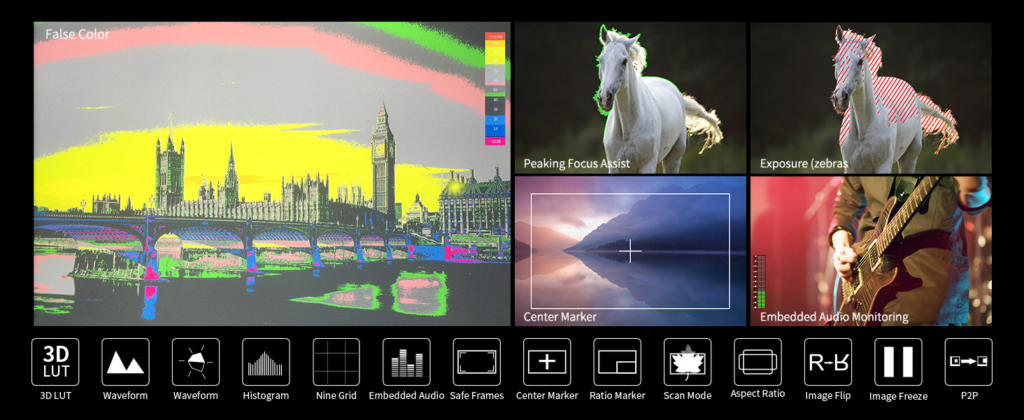The image size is (1024, 420).
Task: Click the false color scale legend
Action: 494,88
